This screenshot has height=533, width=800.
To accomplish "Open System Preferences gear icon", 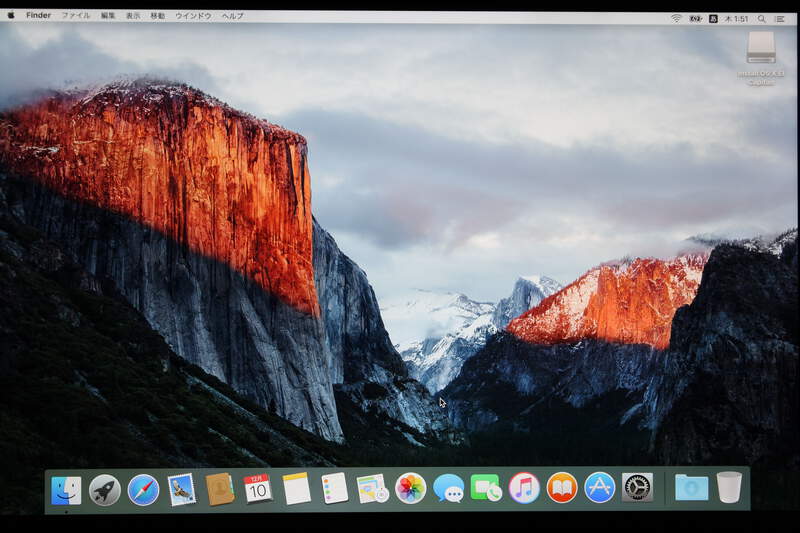I will point(637,488).
